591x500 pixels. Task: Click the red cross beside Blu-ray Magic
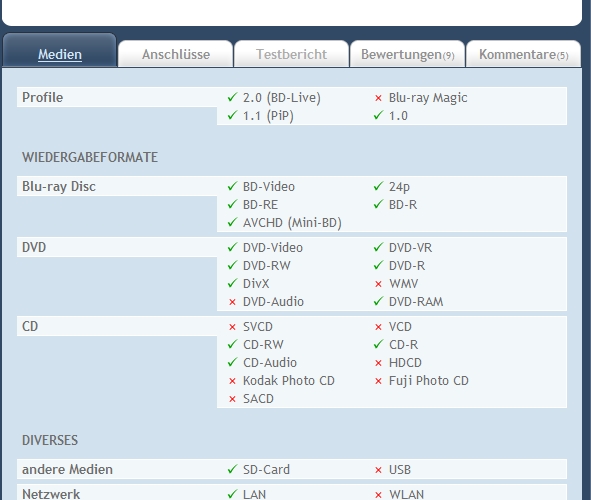pyautogui.click(x=378, y=98)
